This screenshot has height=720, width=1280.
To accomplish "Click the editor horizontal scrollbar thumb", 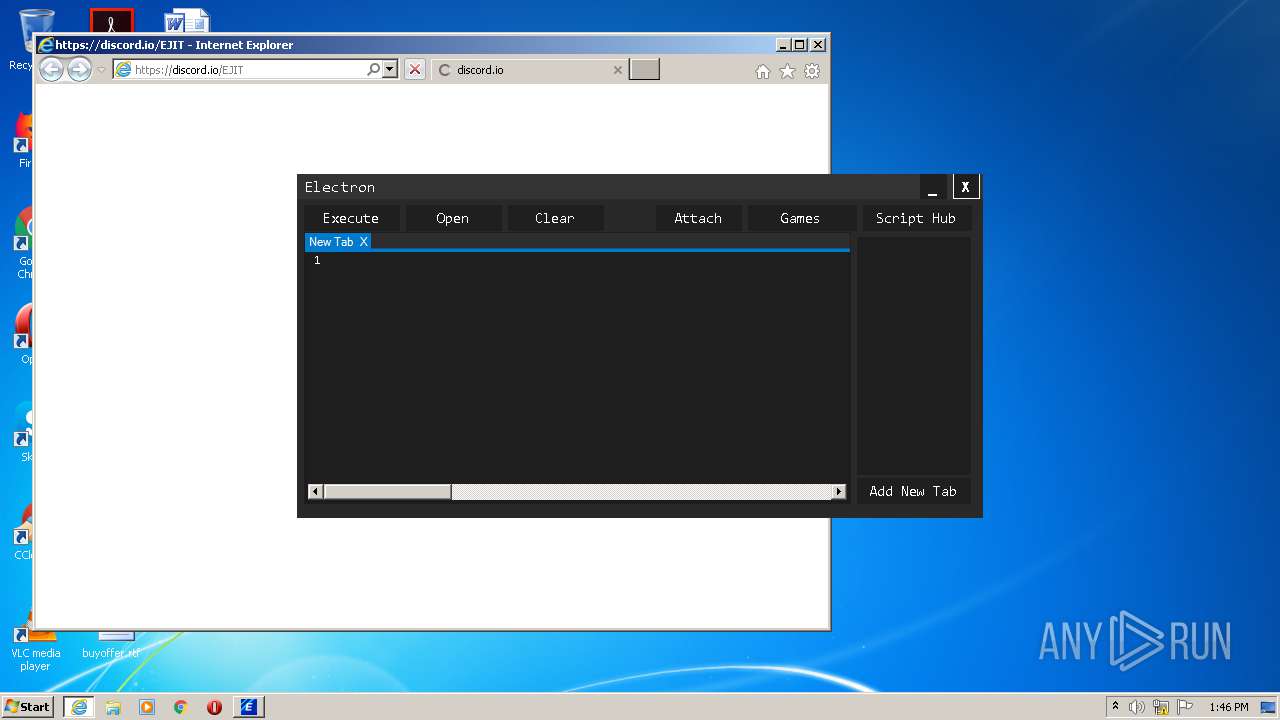I will tap(387, 491).
